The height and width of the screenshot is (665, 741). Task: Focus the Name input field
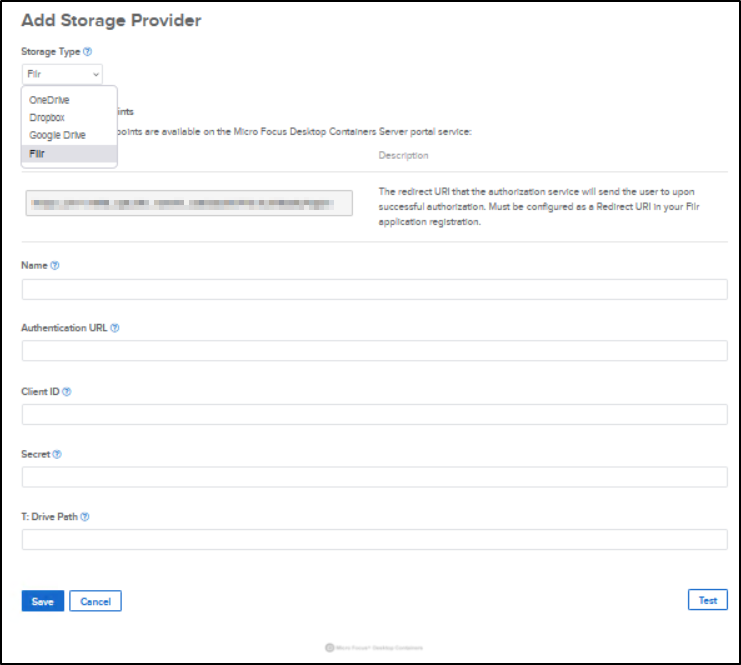[x=374, y=289]
